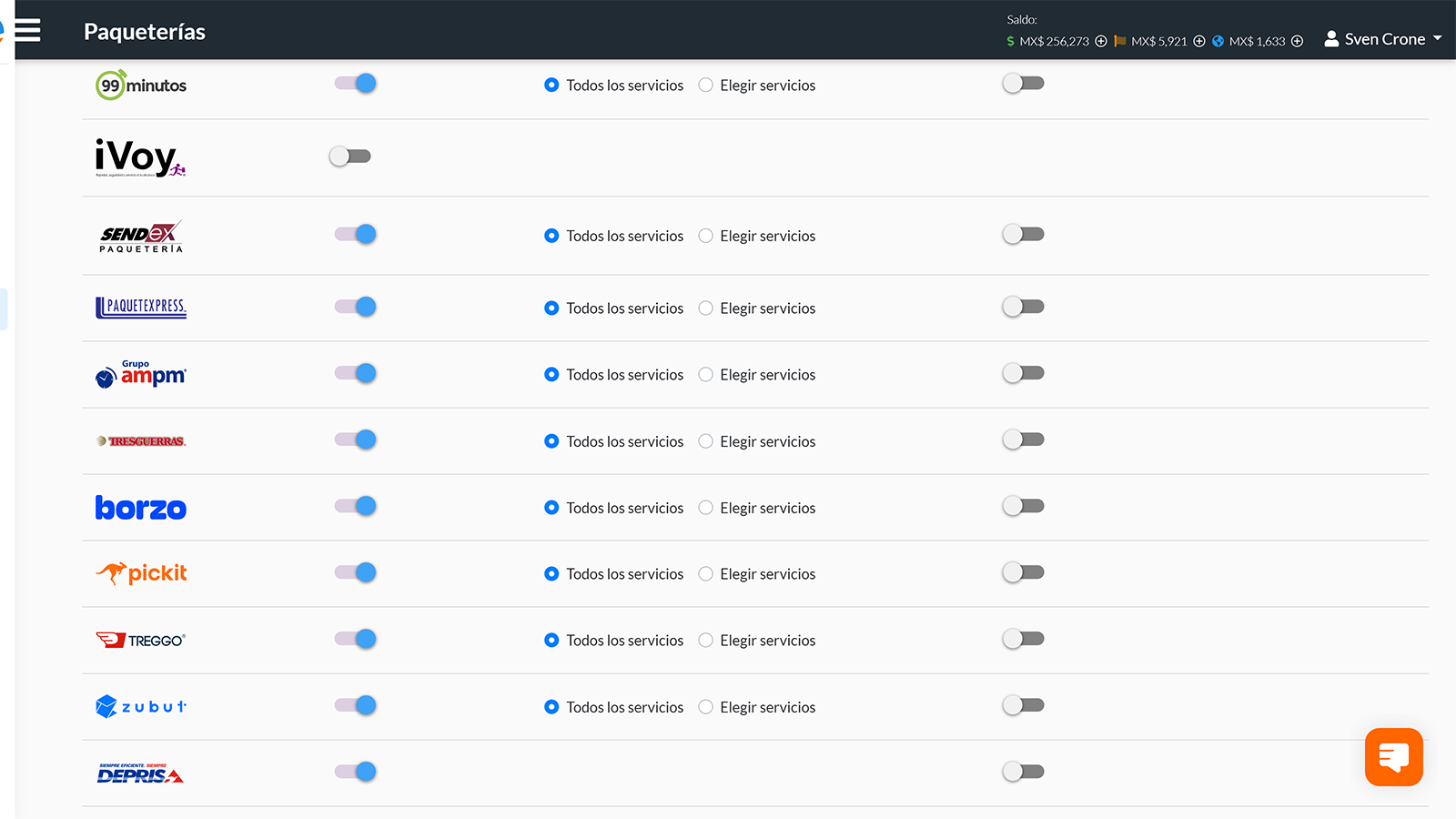Disable the Grupo ampm carrier toggle

point(355,373)
